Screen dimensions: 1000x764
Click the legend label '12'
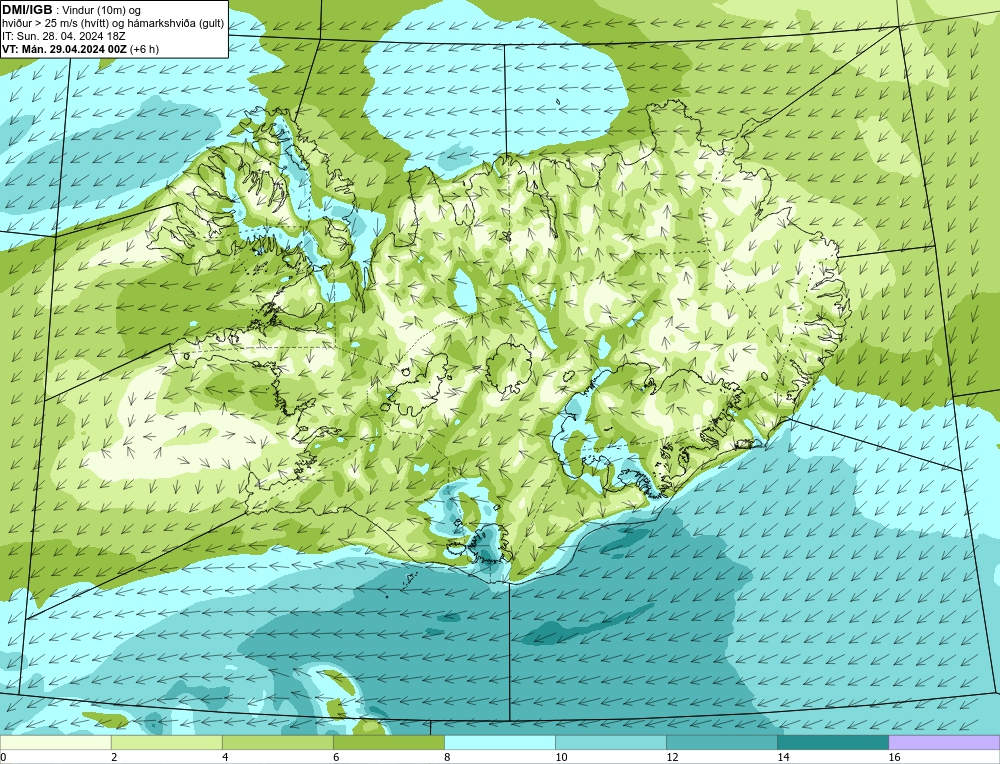pos(672,757)
